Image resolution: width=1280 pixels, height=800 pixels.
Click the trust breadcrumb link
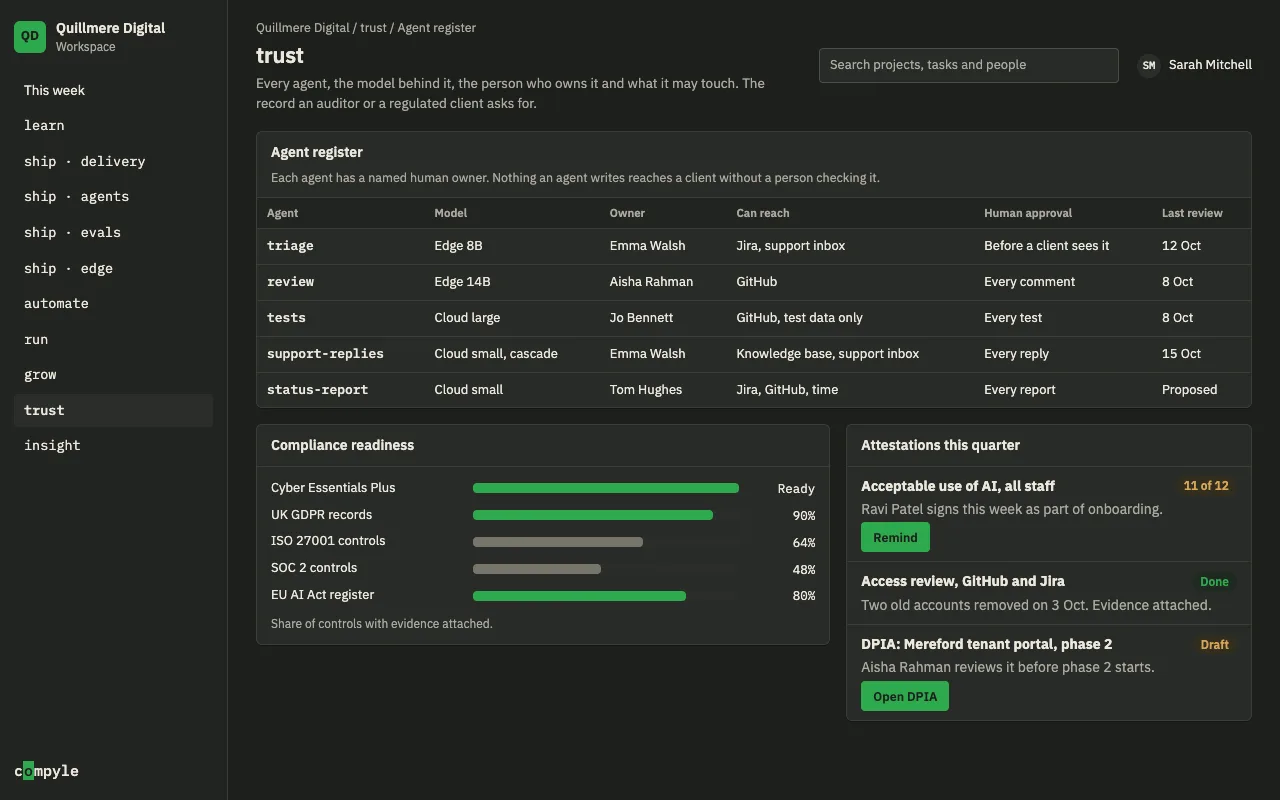(373, 28)
